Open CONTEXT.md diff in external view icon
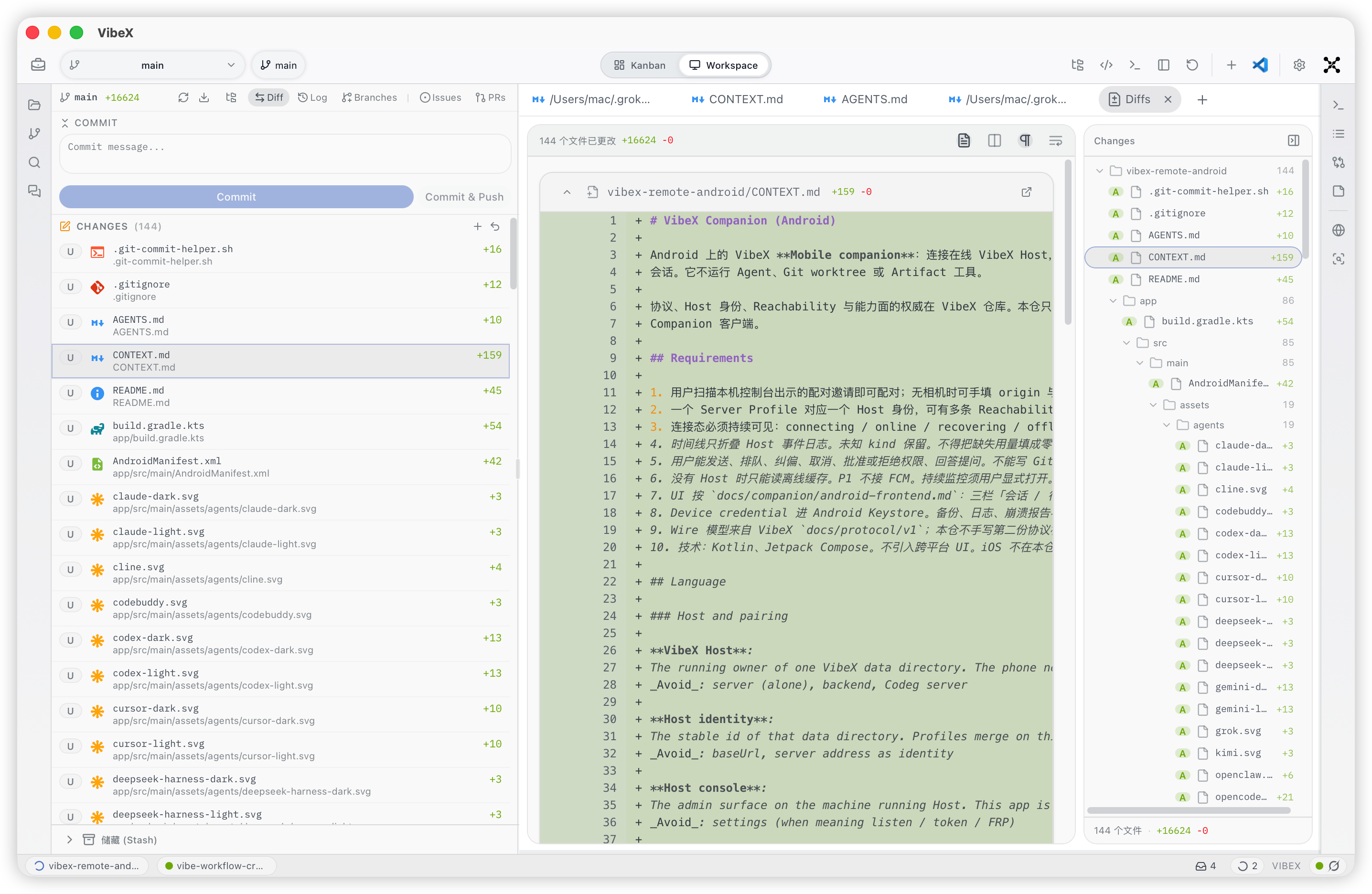1372x894 pixels. pyautogui.click(x=1026, y=192)
